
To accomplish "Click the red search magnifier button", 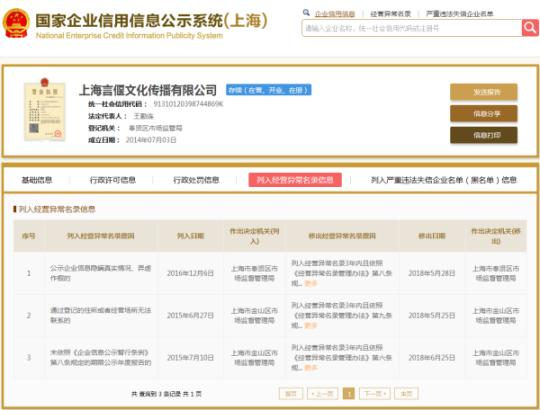I will point(530,28).
